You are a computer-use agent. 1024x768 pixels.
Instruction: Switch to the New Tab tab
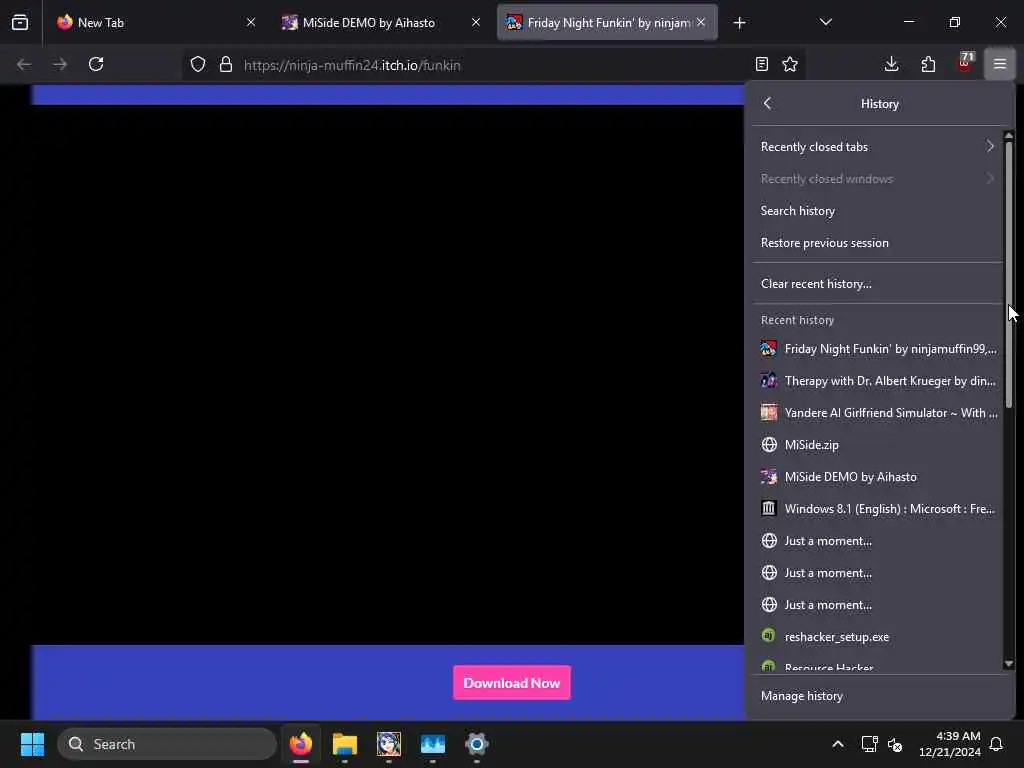pyautogui.click(x=155, y=22)
